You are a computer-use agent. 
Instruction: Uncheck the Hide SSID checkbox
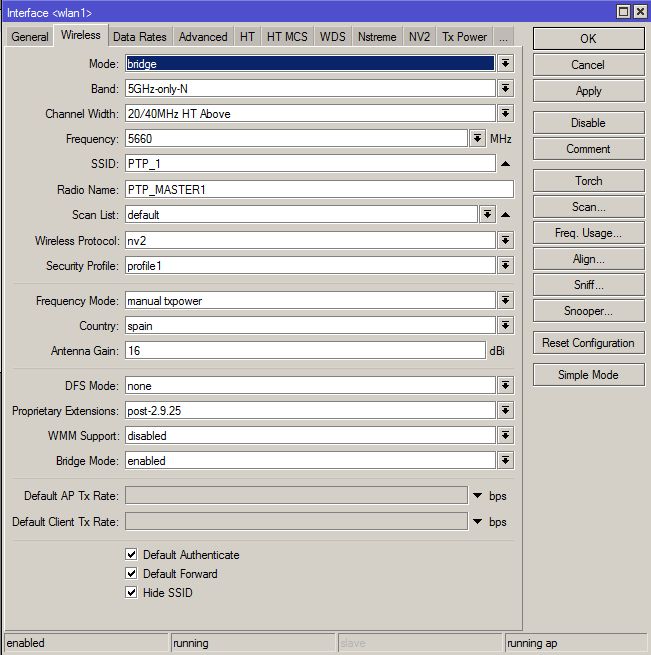pos(131,592)
